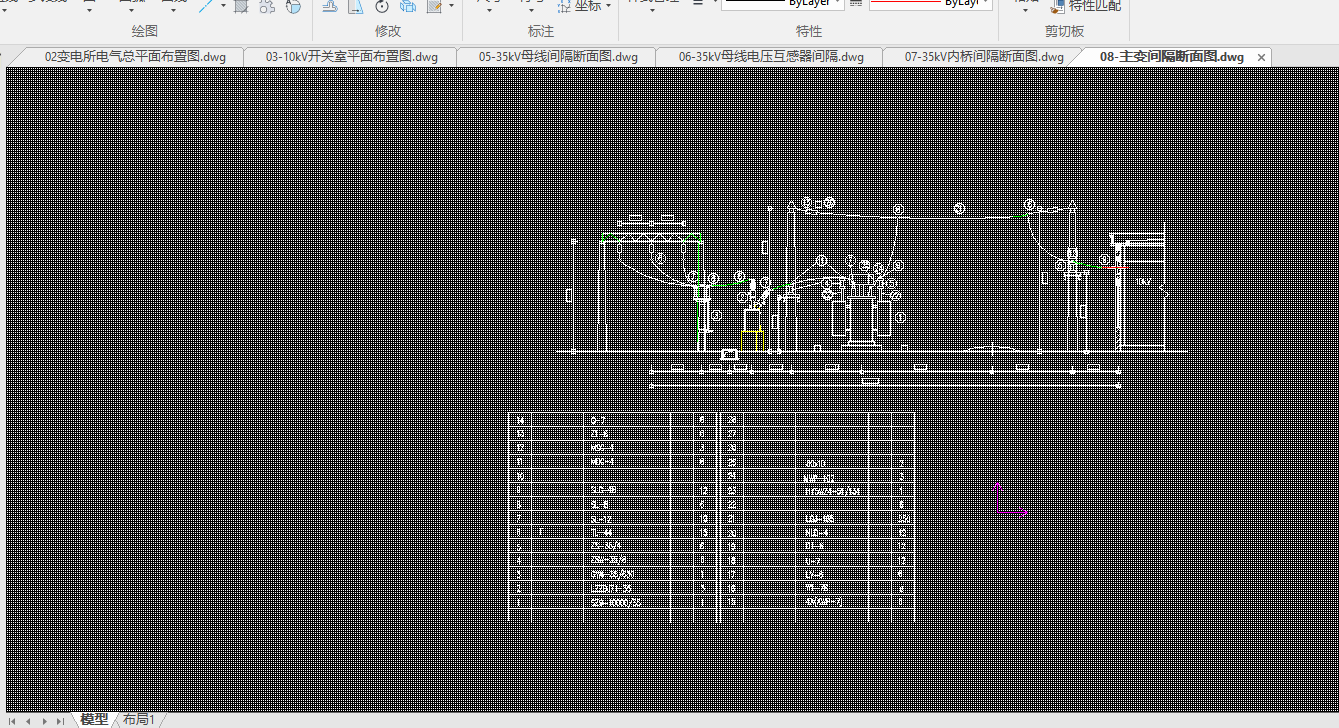Go to the last layout tab arrow
The height and width of the screenshot is (728, 1339).
(59, 720)
